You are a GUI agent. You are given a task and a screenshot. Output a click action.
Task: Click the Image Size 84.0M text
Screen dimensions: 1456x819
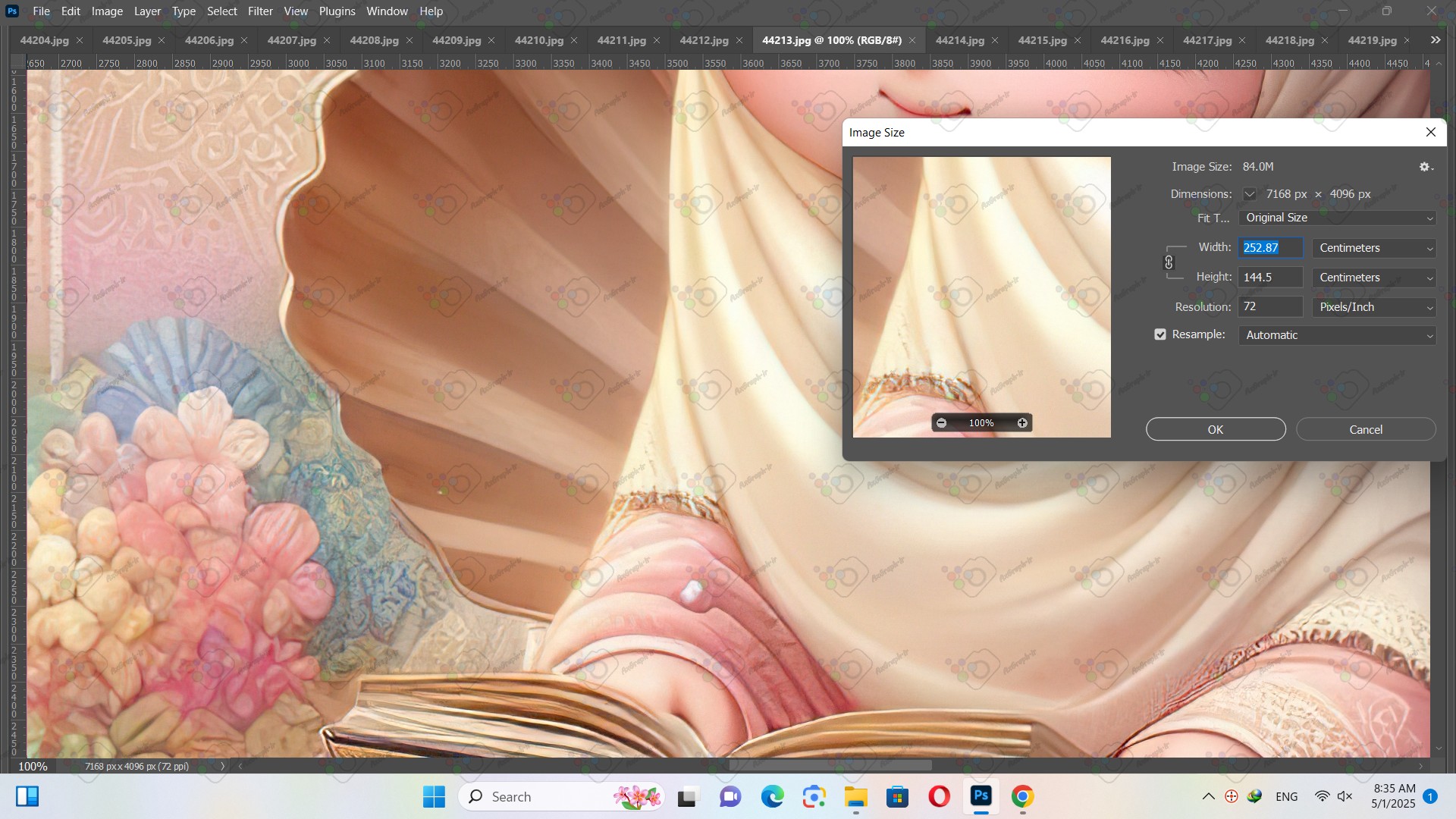coord(1258,167)
